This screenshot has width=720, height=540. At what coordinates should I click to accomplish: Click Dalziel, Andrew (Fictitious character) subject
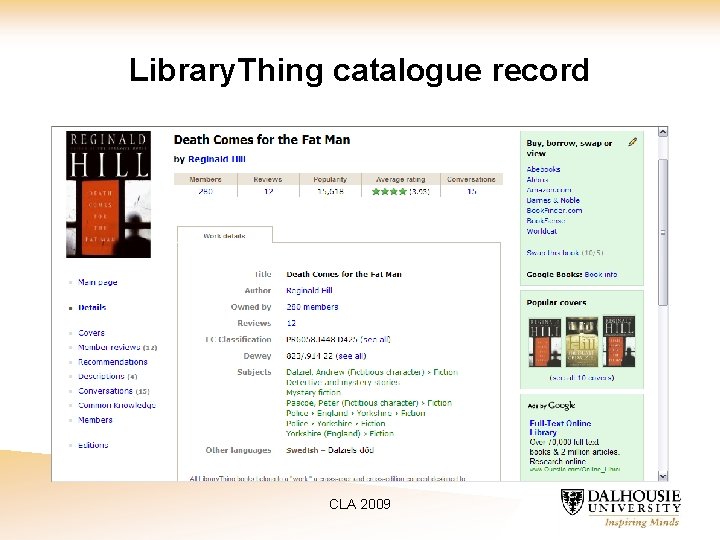pos(372,372)
